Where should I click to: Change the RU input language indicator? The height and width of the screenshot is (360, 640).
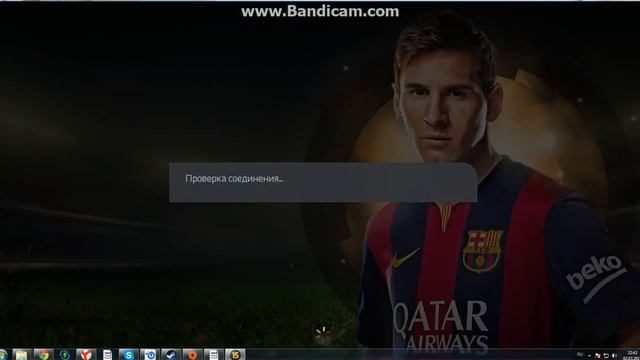(580, 354)
